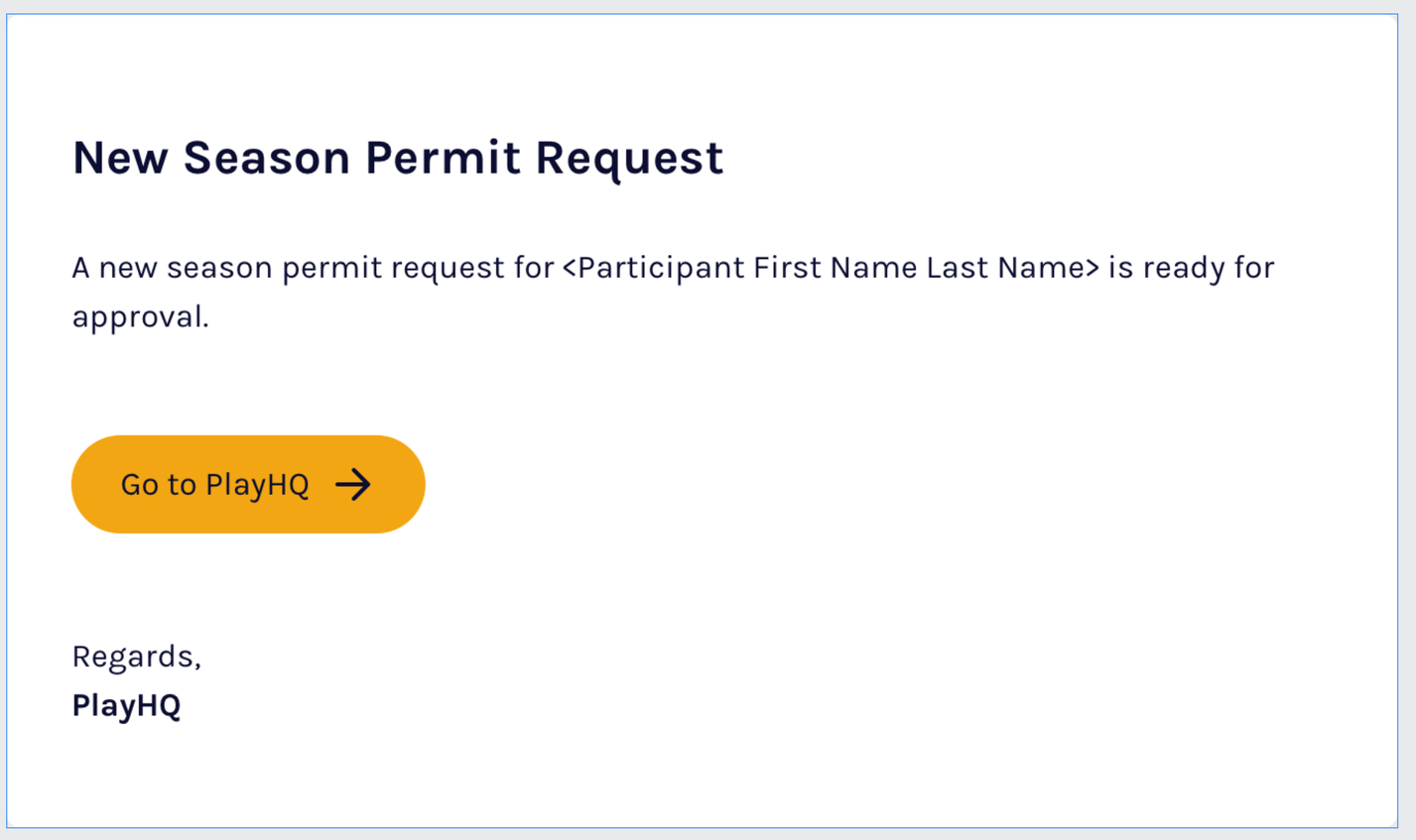Viewport: 1416px width, 840px height.
Task: Click the words "is ready for" in the body
Action: pos(1191,268)
